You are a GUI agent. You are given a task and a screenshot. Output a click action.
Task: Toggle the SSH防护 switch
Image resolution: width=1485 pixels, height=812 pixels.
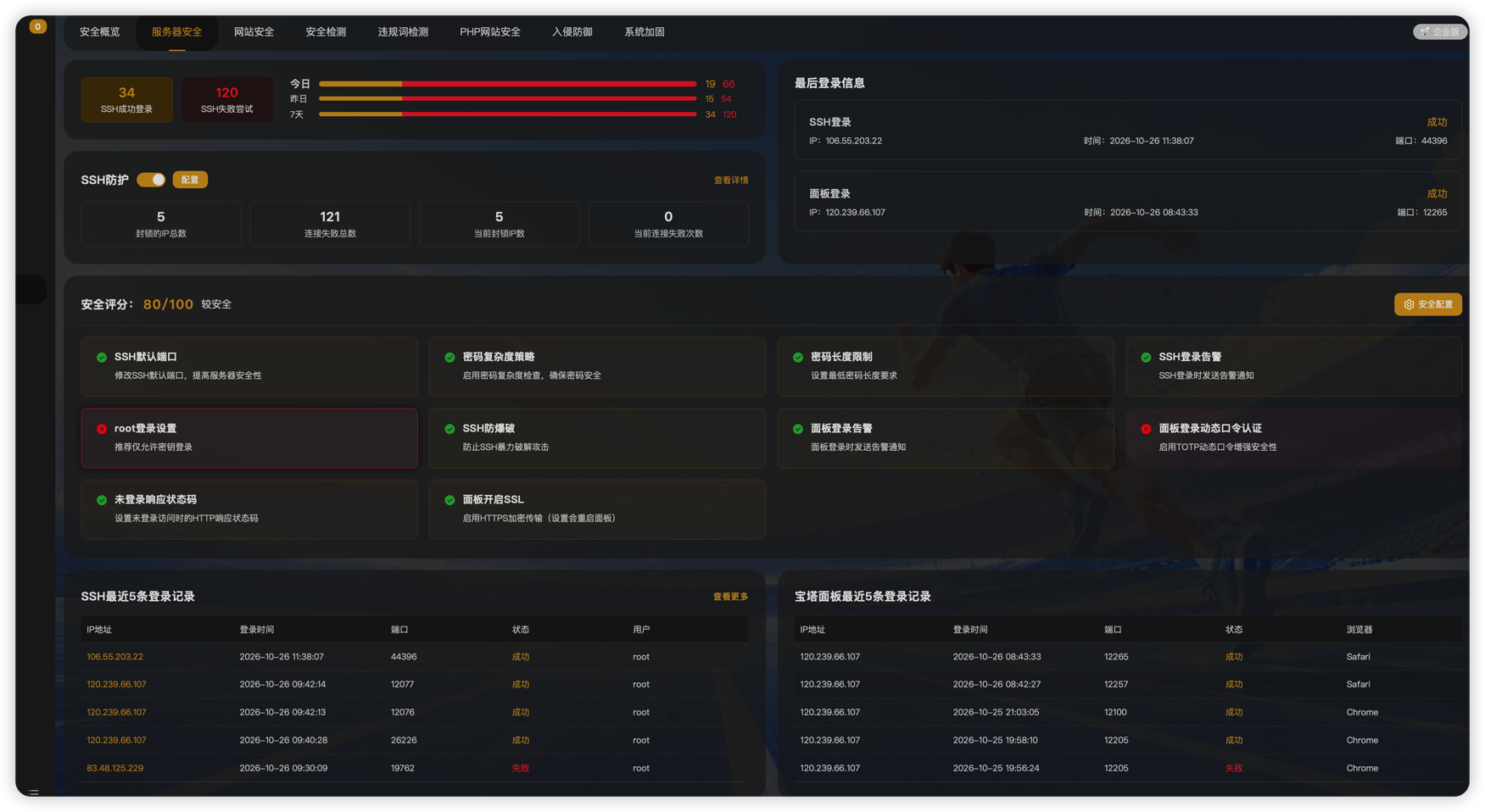click(151, 180)
